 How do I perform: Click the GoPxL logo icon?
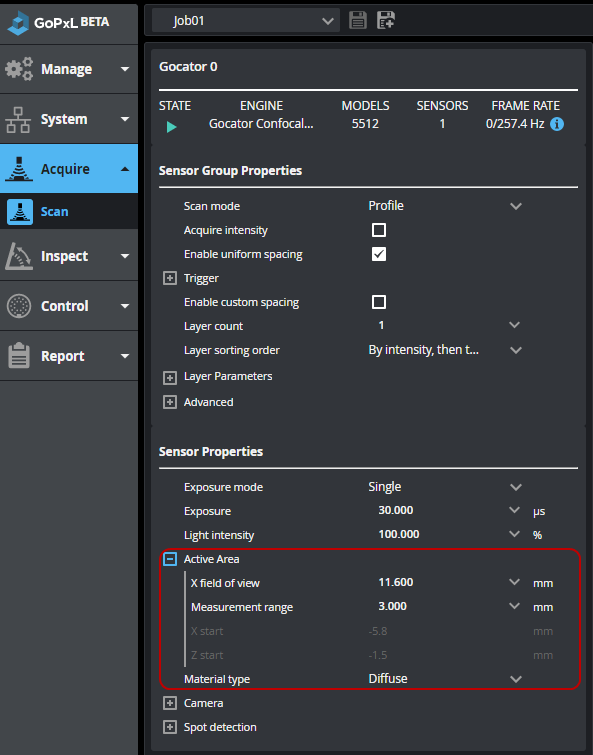[18, 23]
